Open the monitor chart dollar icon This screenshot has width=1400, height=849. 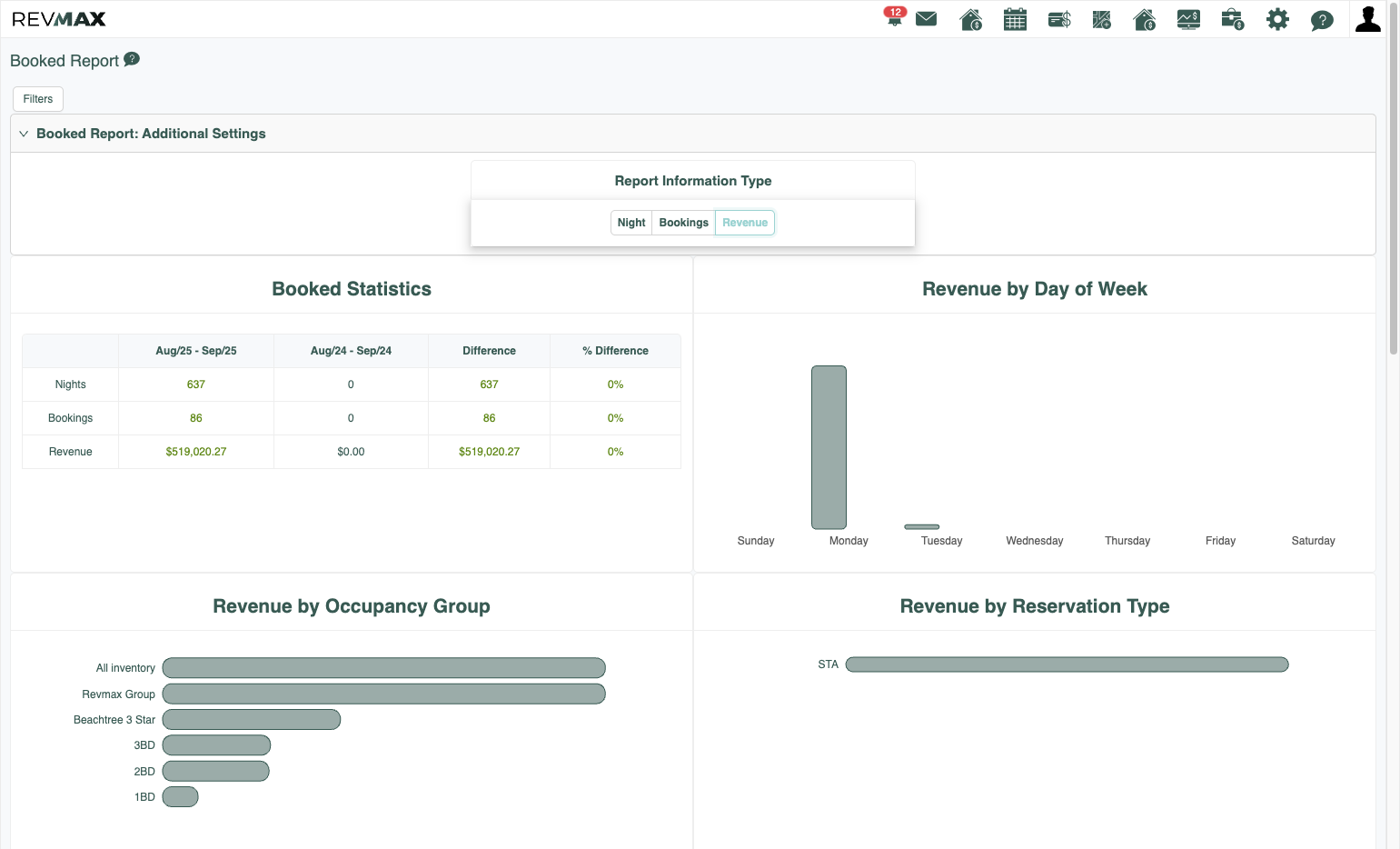point(1188,19)
